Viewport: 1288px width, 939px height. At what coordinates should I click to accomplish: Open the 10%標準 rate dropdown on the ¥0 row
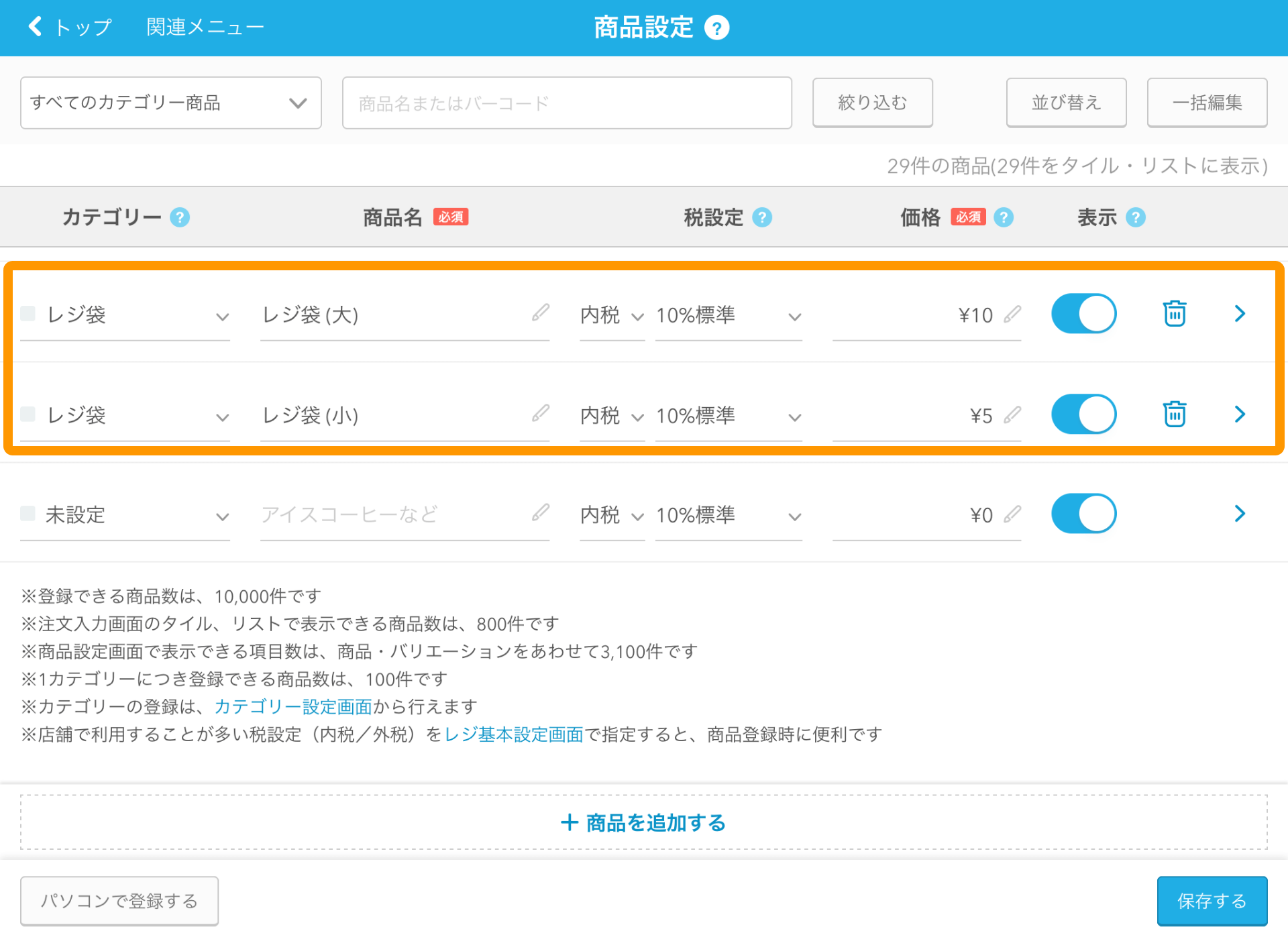pyautogui.click(x=729, y=515)
